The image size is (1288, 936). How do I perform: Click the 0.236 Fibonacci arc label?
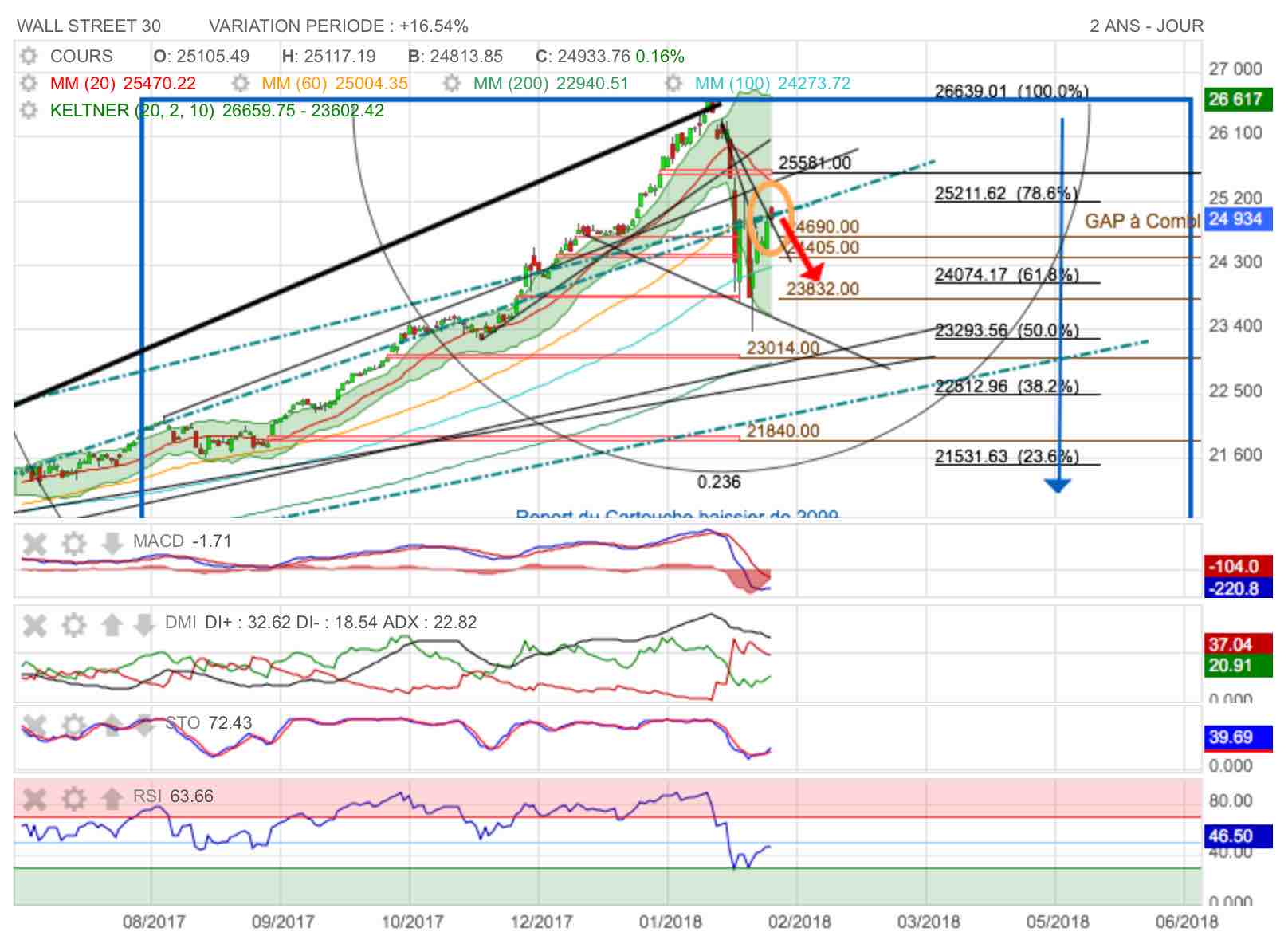click(719, 482)
